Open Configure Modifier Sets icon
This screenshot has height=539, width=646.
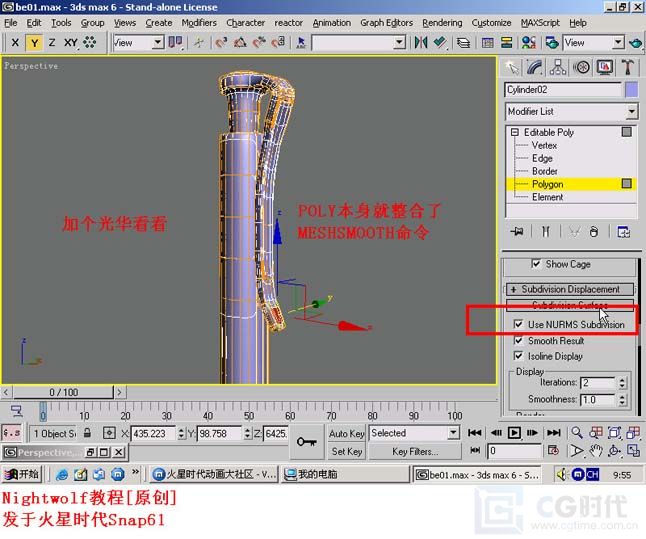tap(623, 232)
